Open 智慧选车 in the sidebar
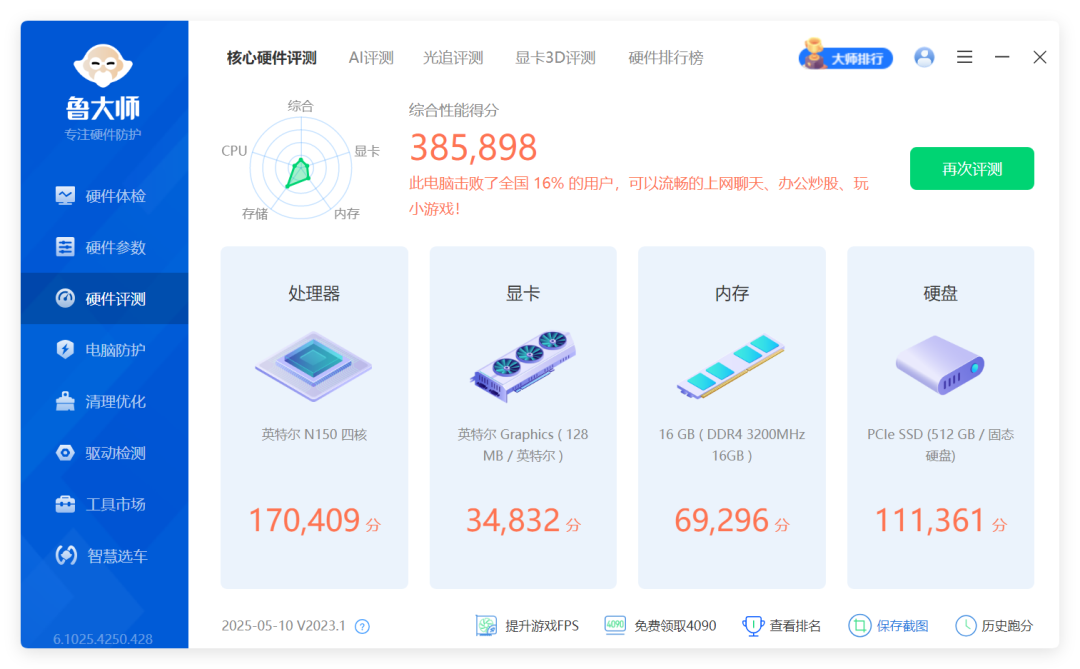Image resolution: width=1080 pixels, height=669 pixels. click(x=104, y=555)
